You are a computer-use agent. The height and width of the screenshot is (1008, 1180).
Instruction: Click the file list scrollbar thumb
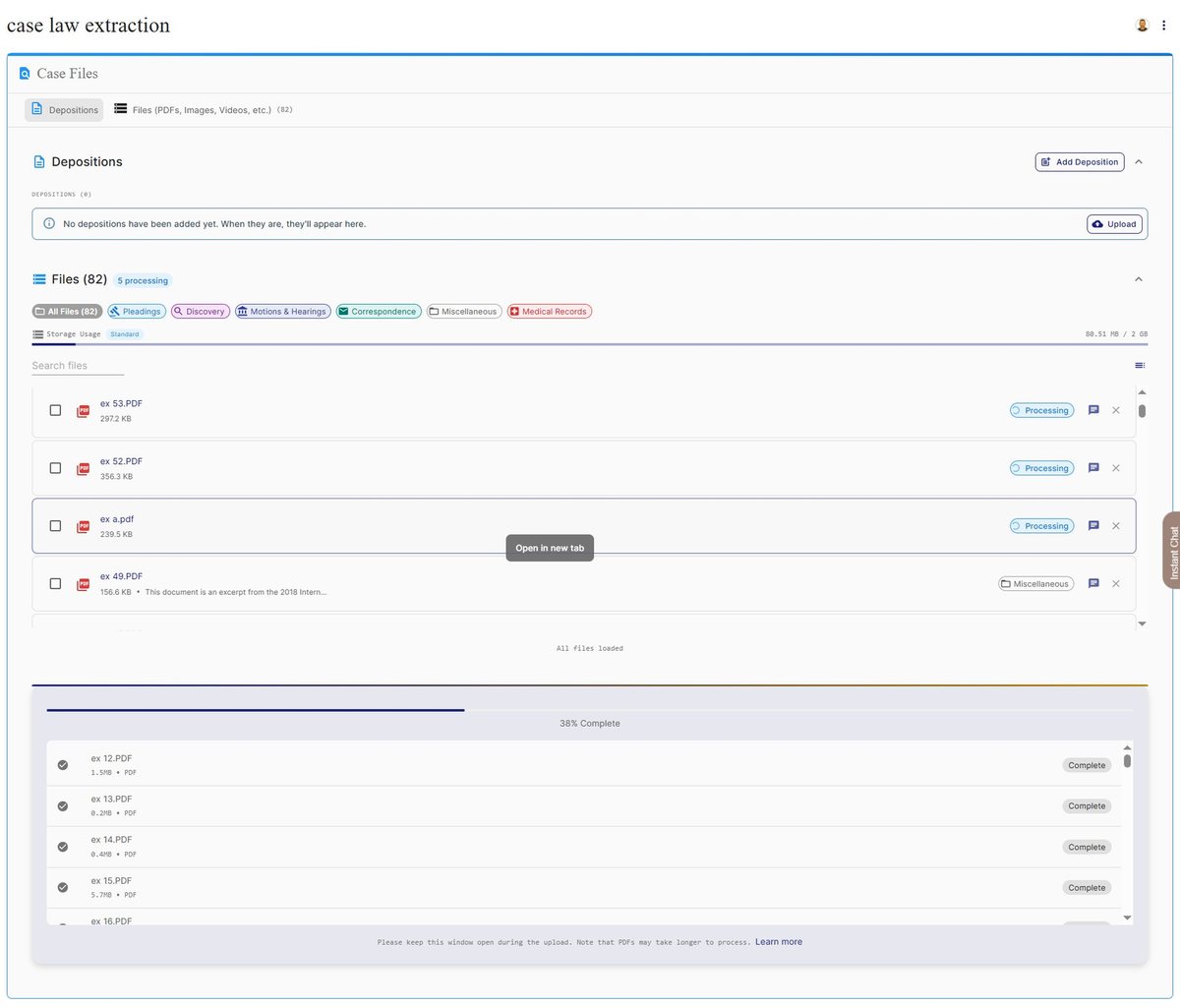1142,411
